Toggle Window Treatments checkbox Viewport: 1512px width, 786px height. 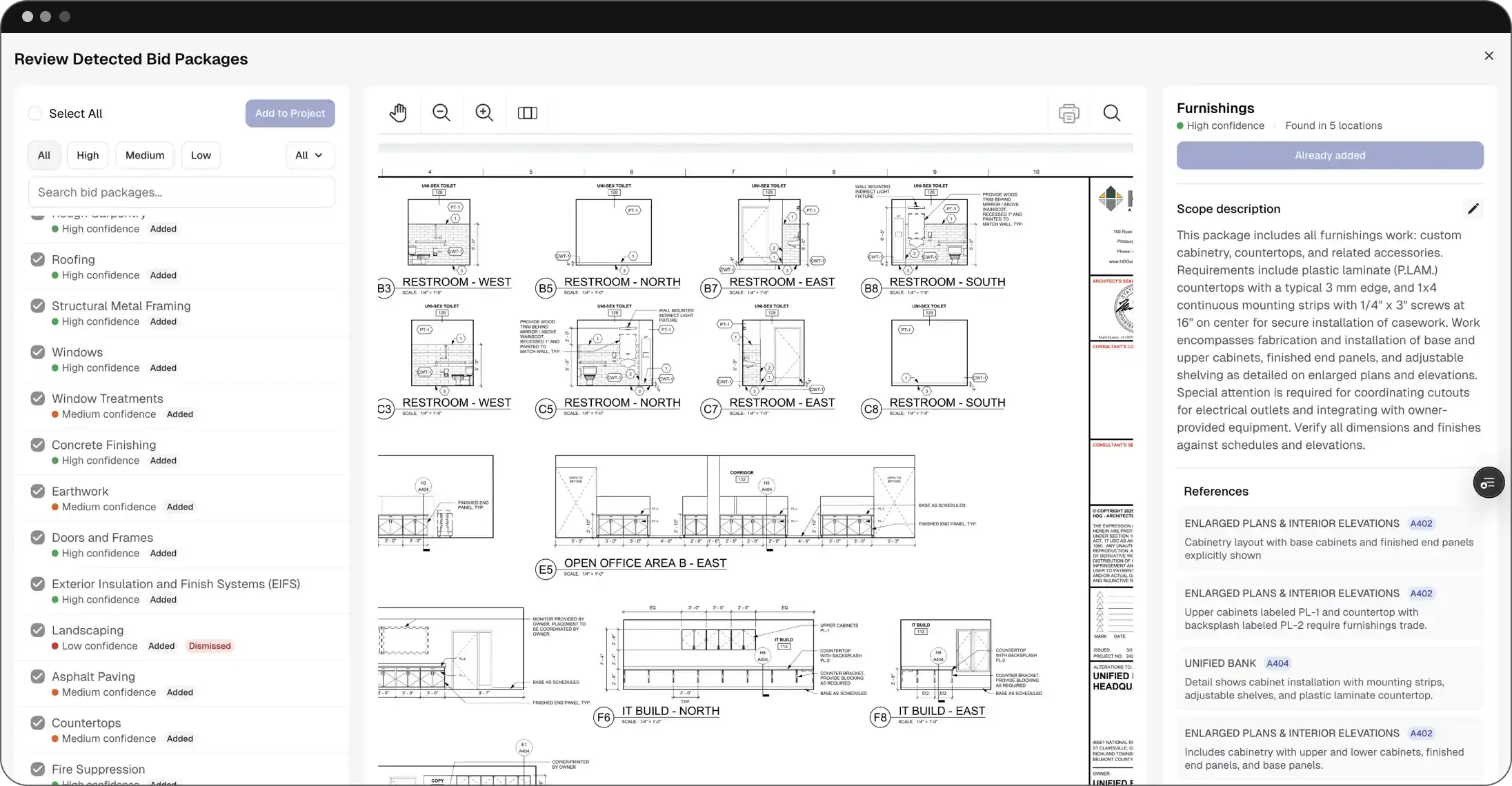pyautogui.click(x=38, y=399)
